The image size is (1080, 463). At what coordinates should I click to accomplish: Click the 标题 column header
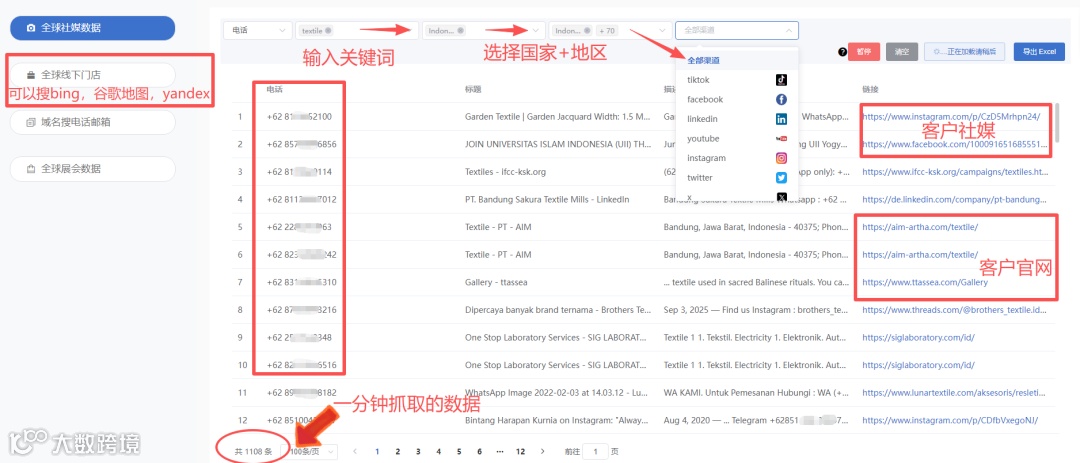point(472,90)
